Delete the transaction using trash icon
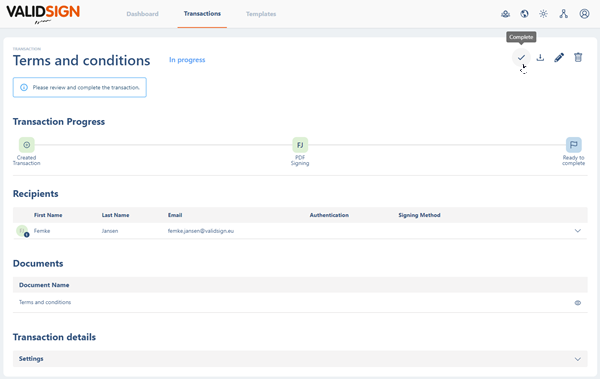 (578, 57)
